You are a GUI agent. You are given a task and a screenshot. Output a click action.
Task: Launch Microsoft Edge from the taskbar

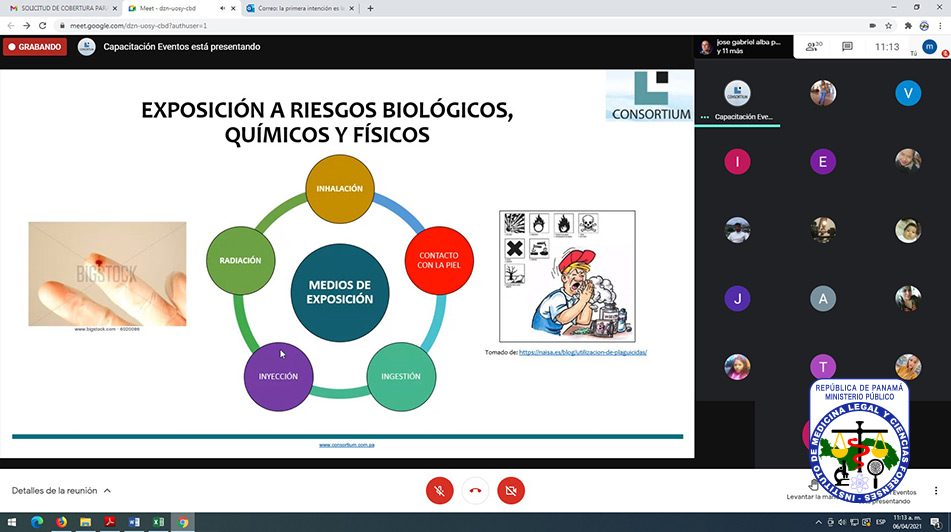point(37,522)
